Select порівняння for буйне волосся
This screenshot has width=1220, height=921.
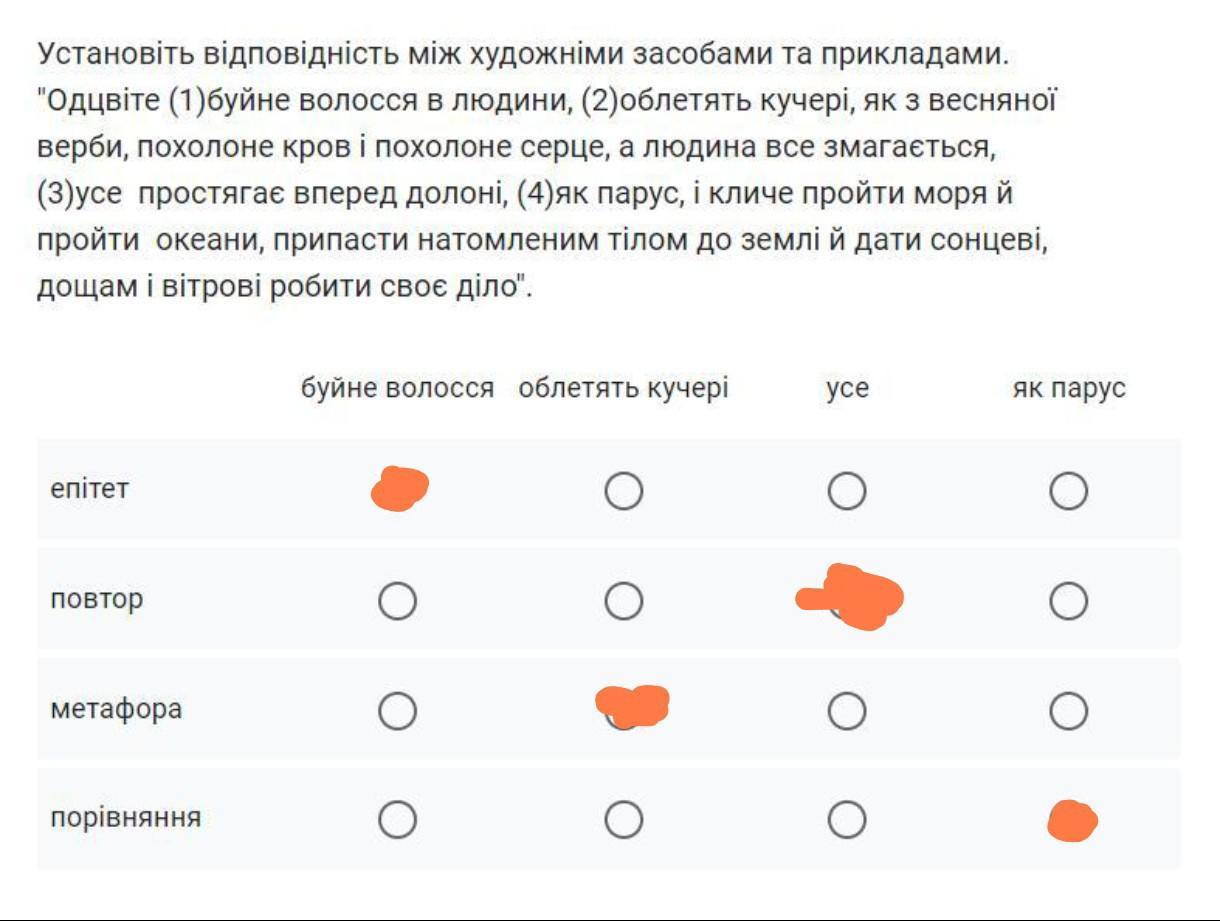(x=398, y=820)
